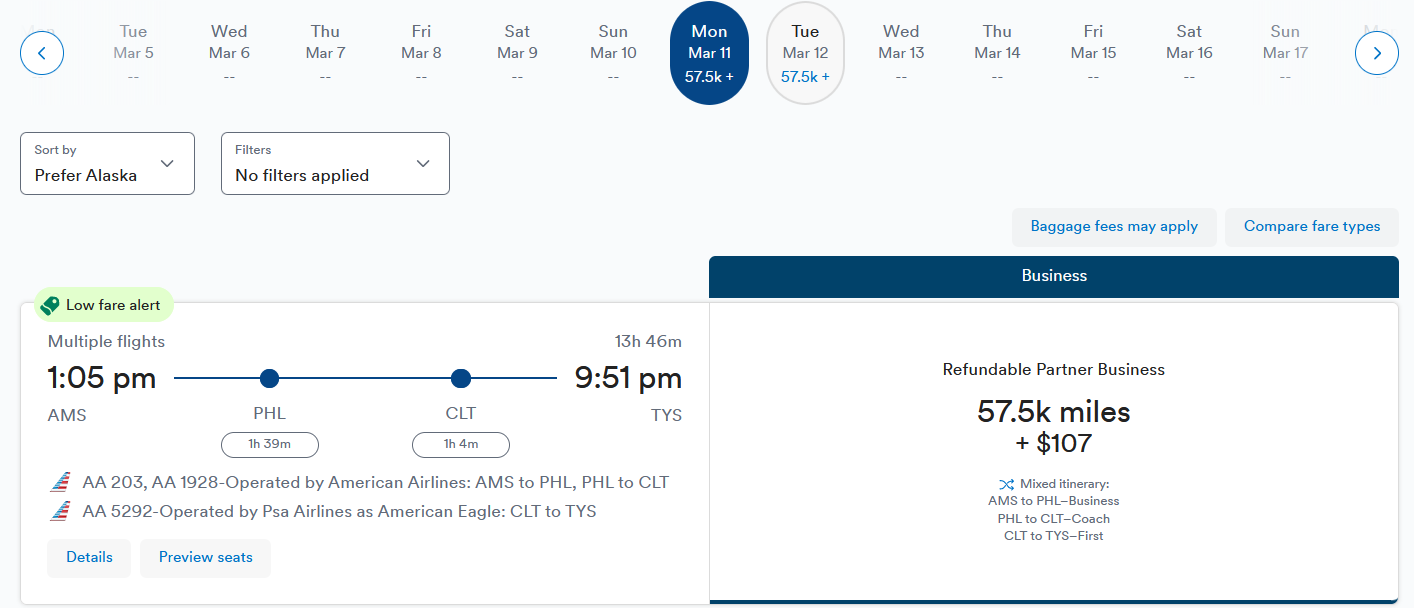
Task: Click the American Eagle logo beside AA 5292
Action: click(x=61, y=512)
